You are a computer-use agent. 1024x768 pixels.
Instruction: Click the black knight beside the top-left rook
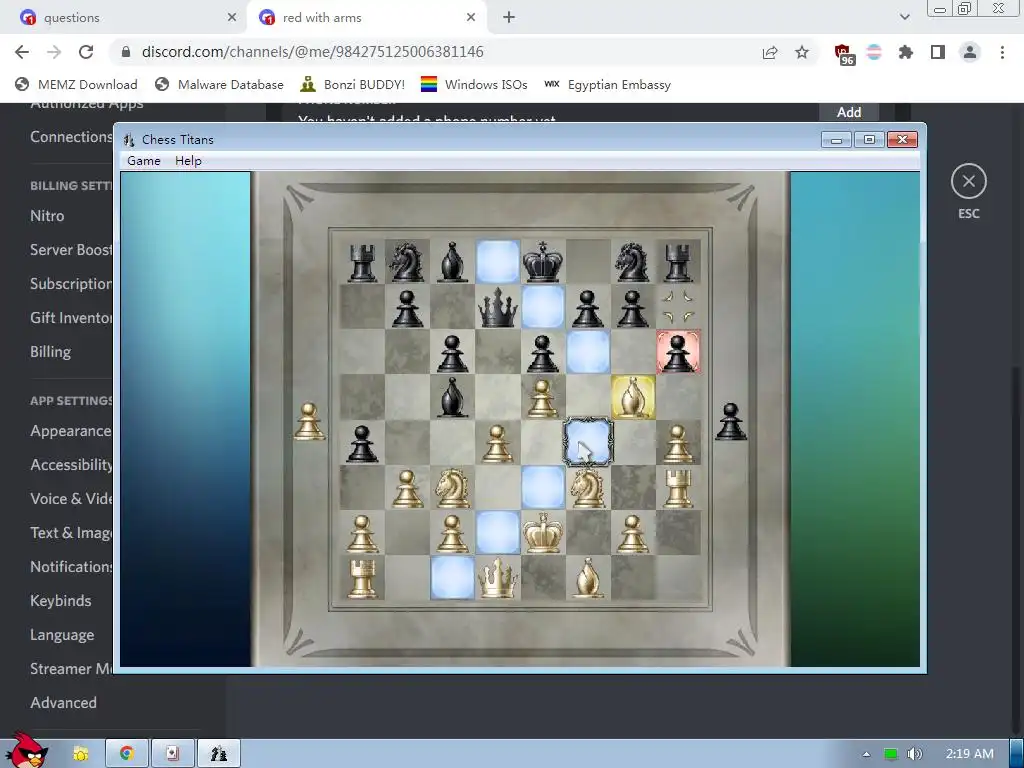[407, 261]
